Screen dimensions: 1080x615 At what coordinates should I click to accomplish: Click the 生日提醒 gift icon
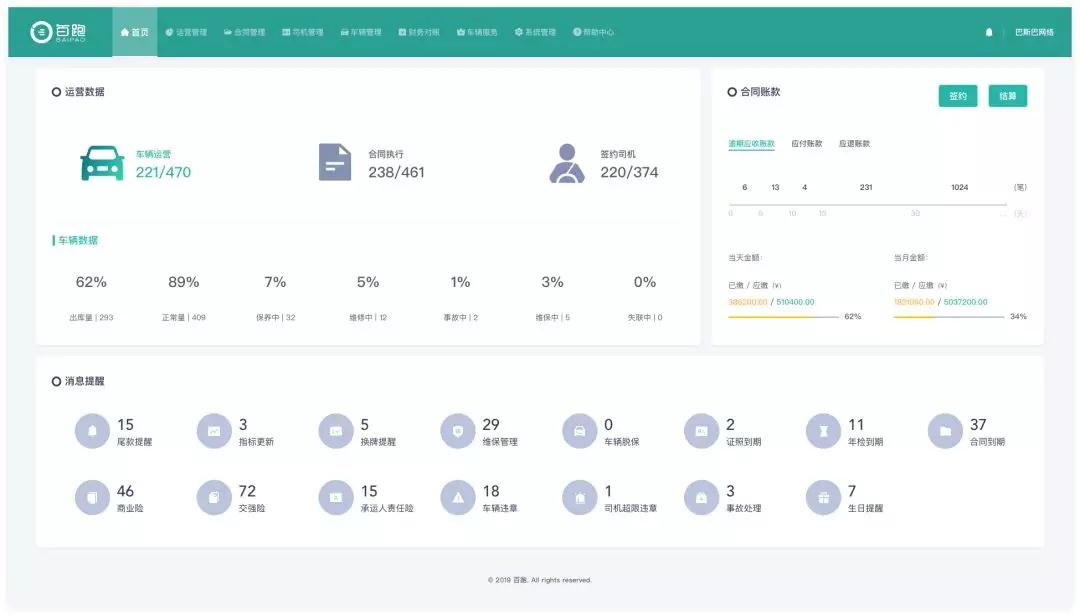pyautogui.click(x=823, y=497)
